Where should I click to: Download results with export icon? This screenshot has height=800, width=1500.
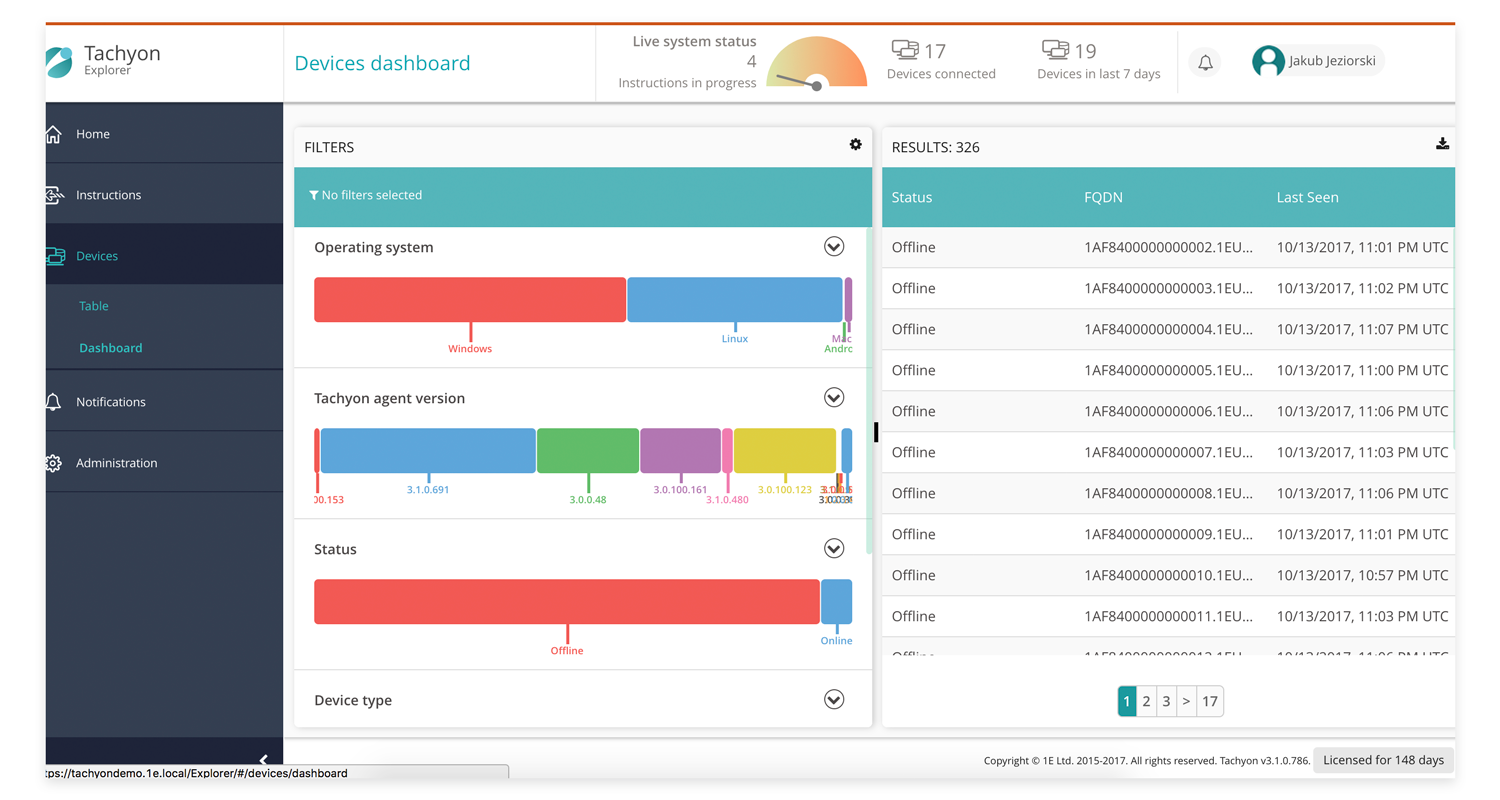(x=1442, y=144)
